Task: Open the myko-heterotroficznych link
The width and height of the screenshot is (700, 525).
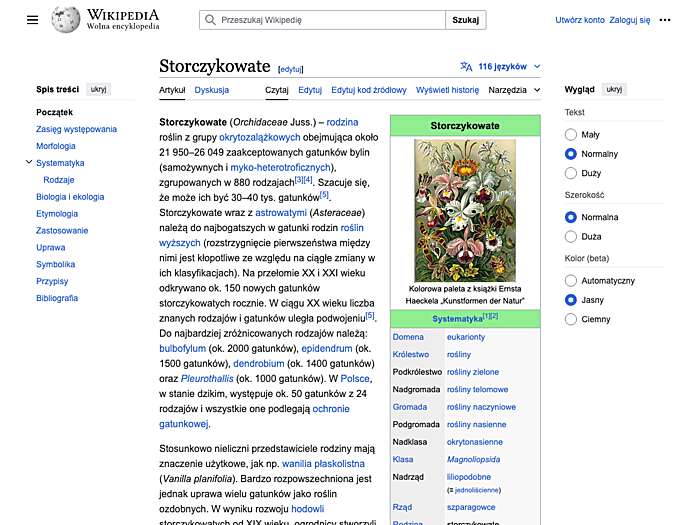Action: tap(281, 167)
